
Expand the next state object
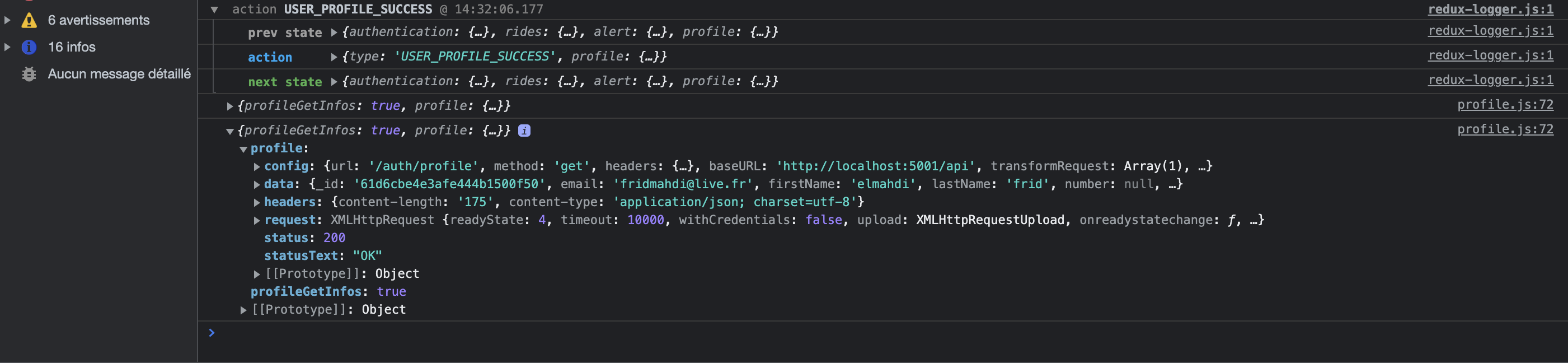pos(334,82)
